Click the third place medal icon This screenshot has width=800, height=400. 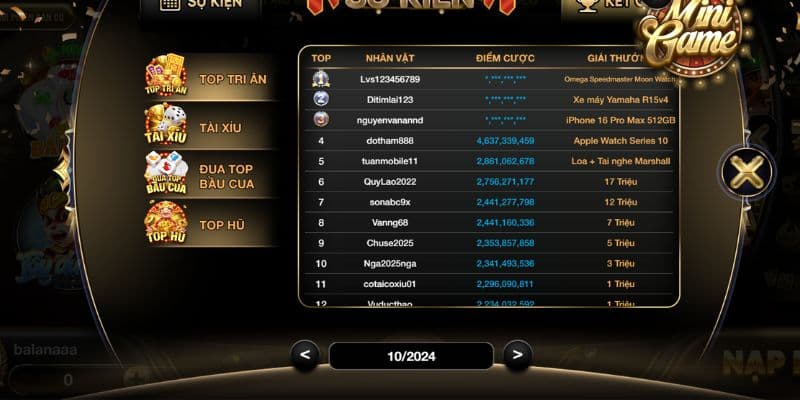point(321,119)
